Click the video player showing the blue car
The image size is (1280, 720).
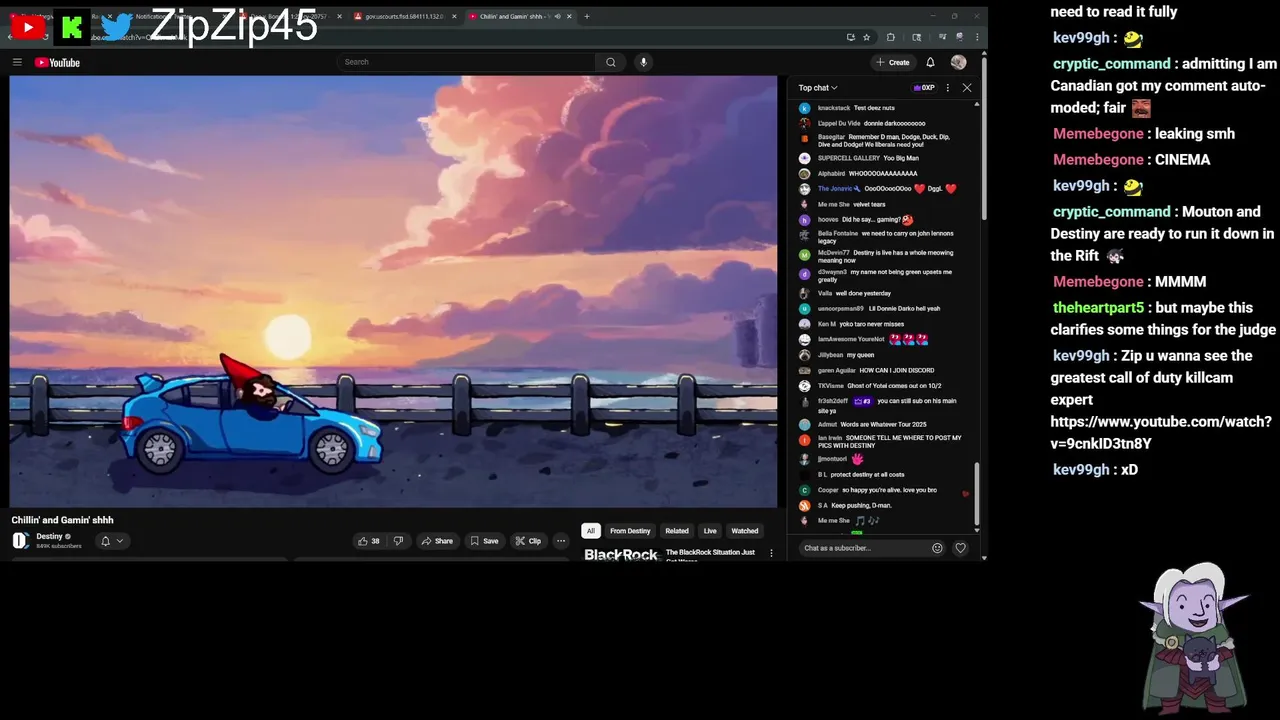393,292
